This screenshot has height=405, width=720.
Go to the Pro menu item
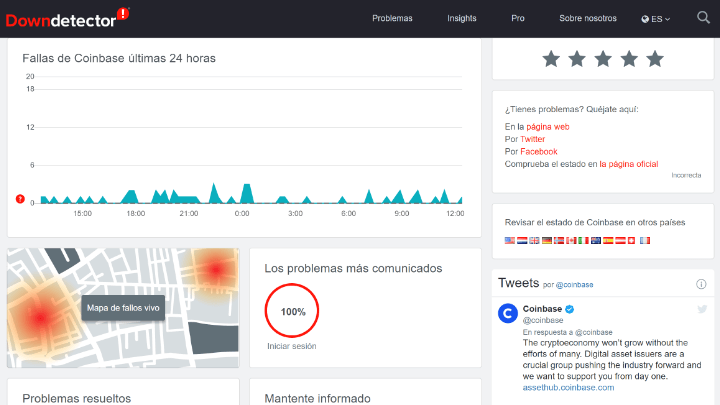click(x=518, y=18)
